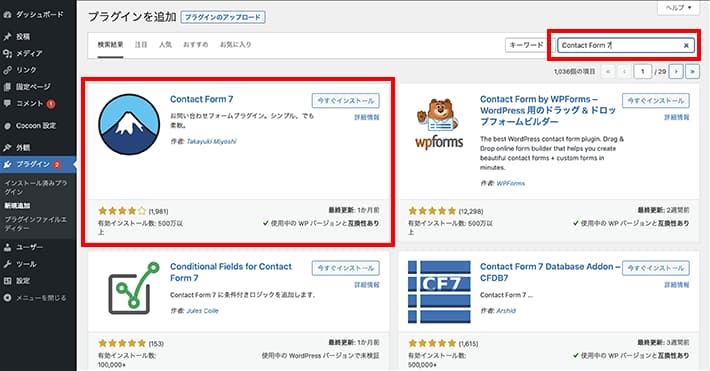Click the plugin search input field
The image size is (710, 371).
tap(626, 45)
